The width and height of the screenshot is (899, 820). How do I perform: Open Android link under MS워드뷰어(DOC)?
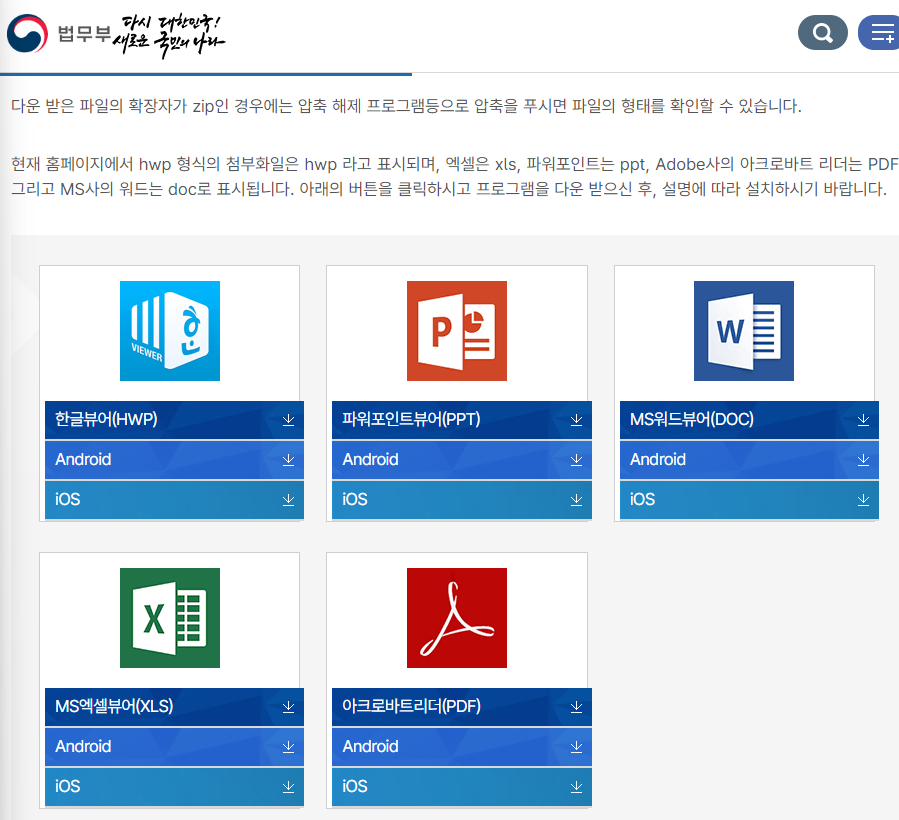(x=749, y=460)
